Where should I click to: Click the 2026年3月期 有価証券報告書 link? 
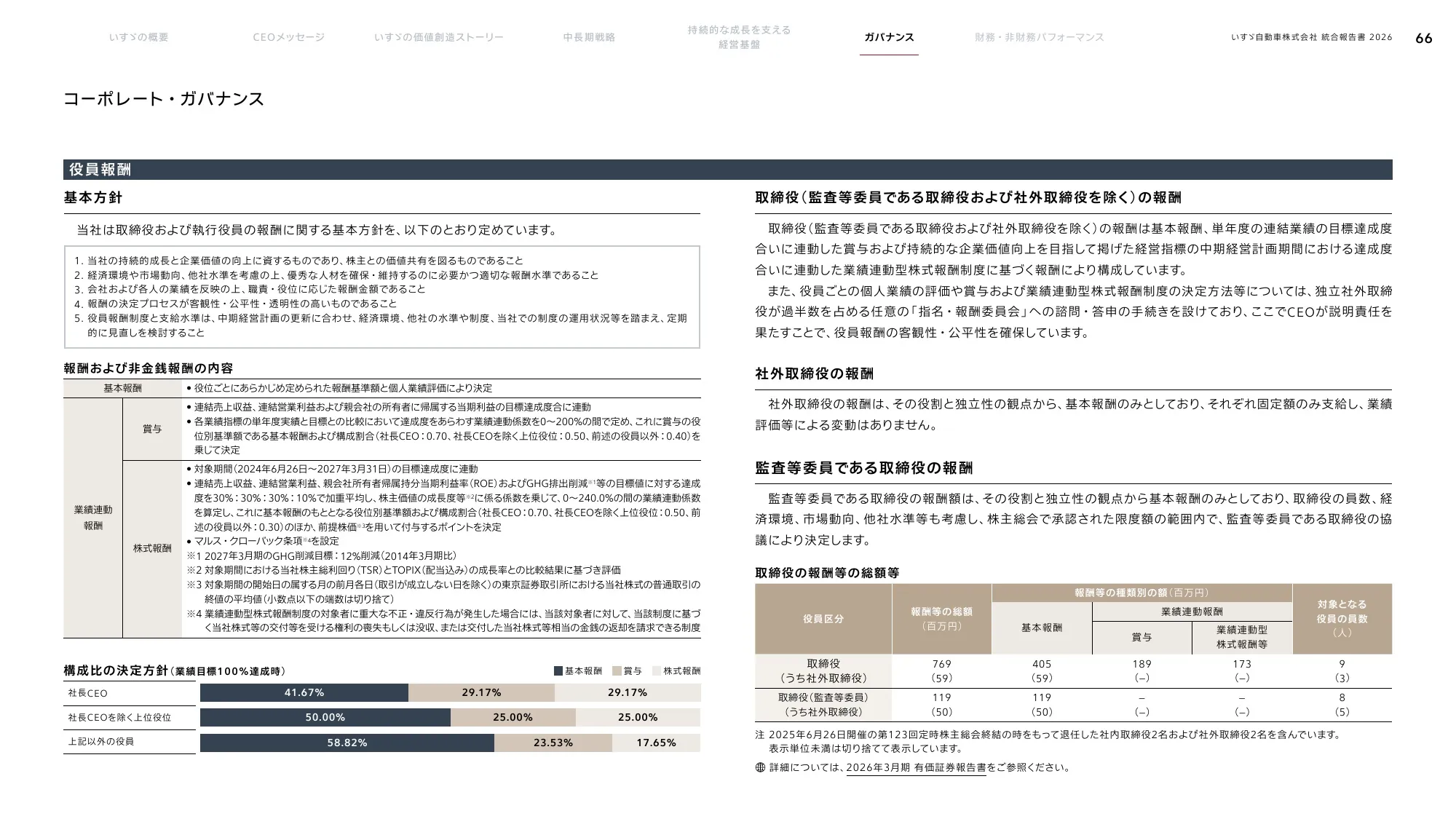click(x=916, y=767)
